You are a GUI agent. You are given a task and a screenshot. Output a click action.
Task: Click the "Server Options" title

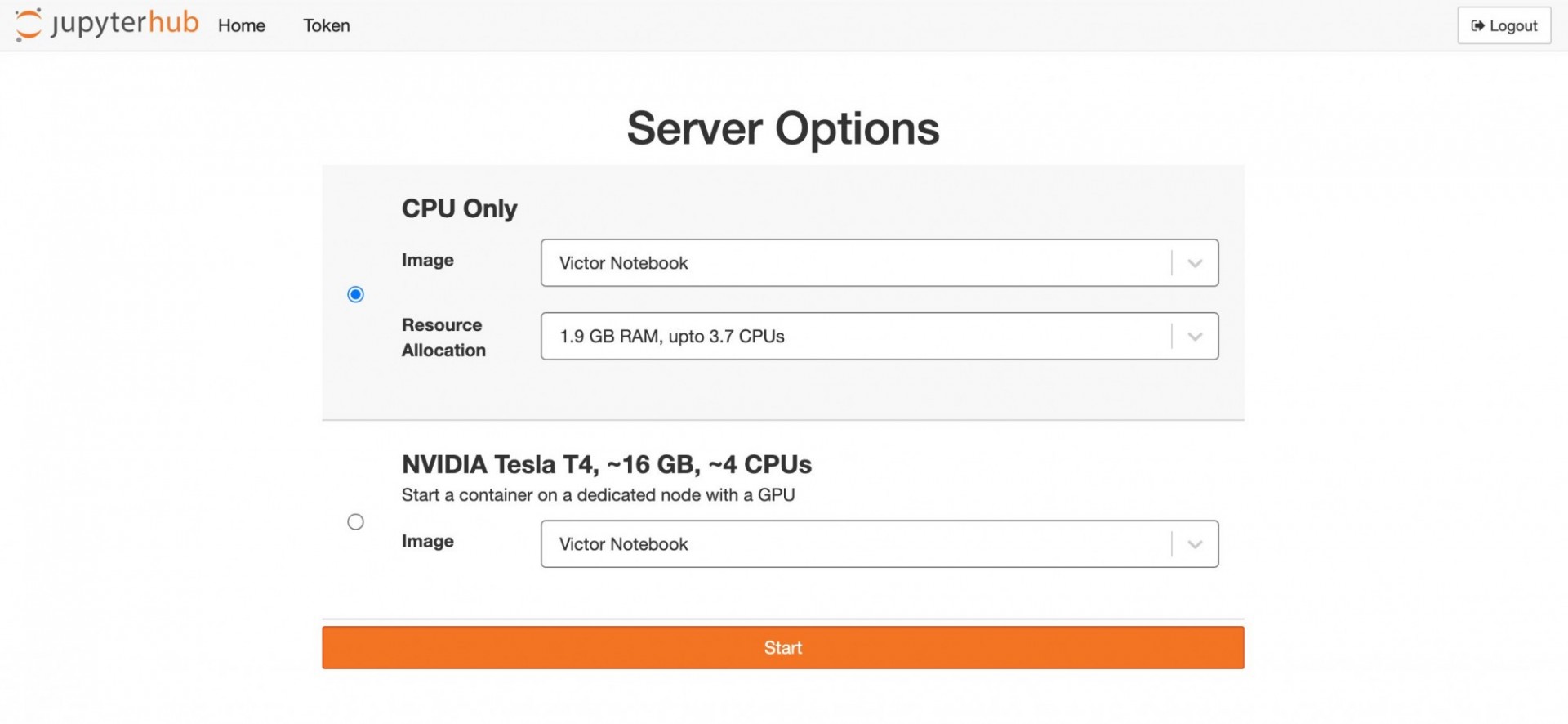click(782, 128)
